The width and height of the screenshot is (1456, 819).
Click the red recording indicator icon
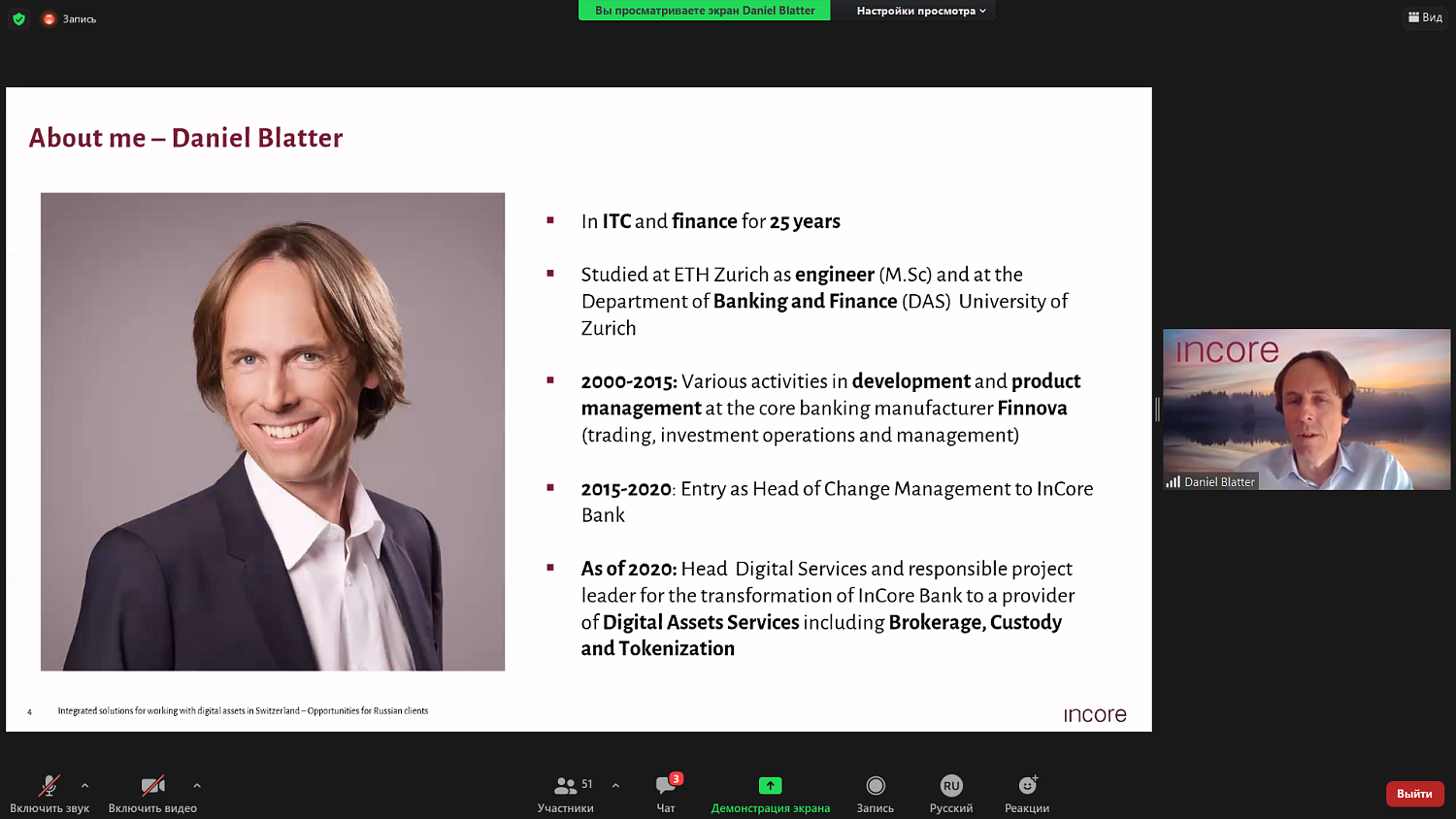(x=49, y=18)
